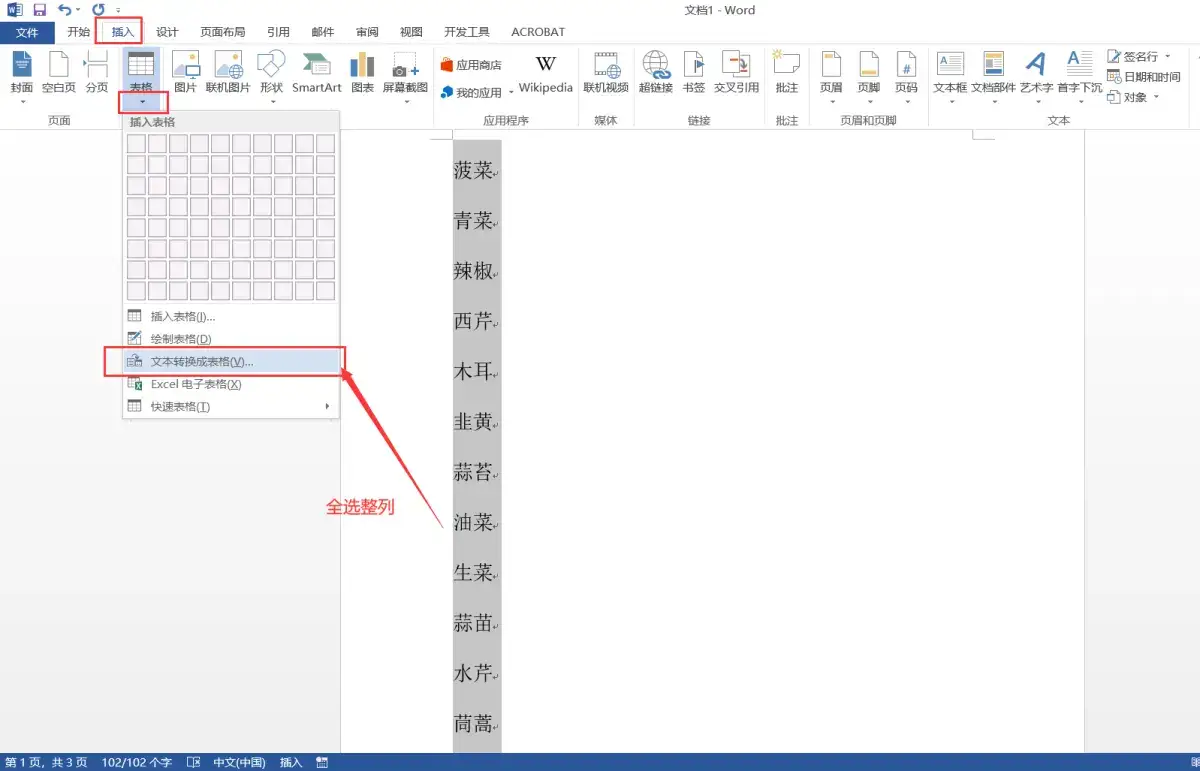1200x771 pixels.
Task: Start macro recording from the status bar
Action: (321, 761)
